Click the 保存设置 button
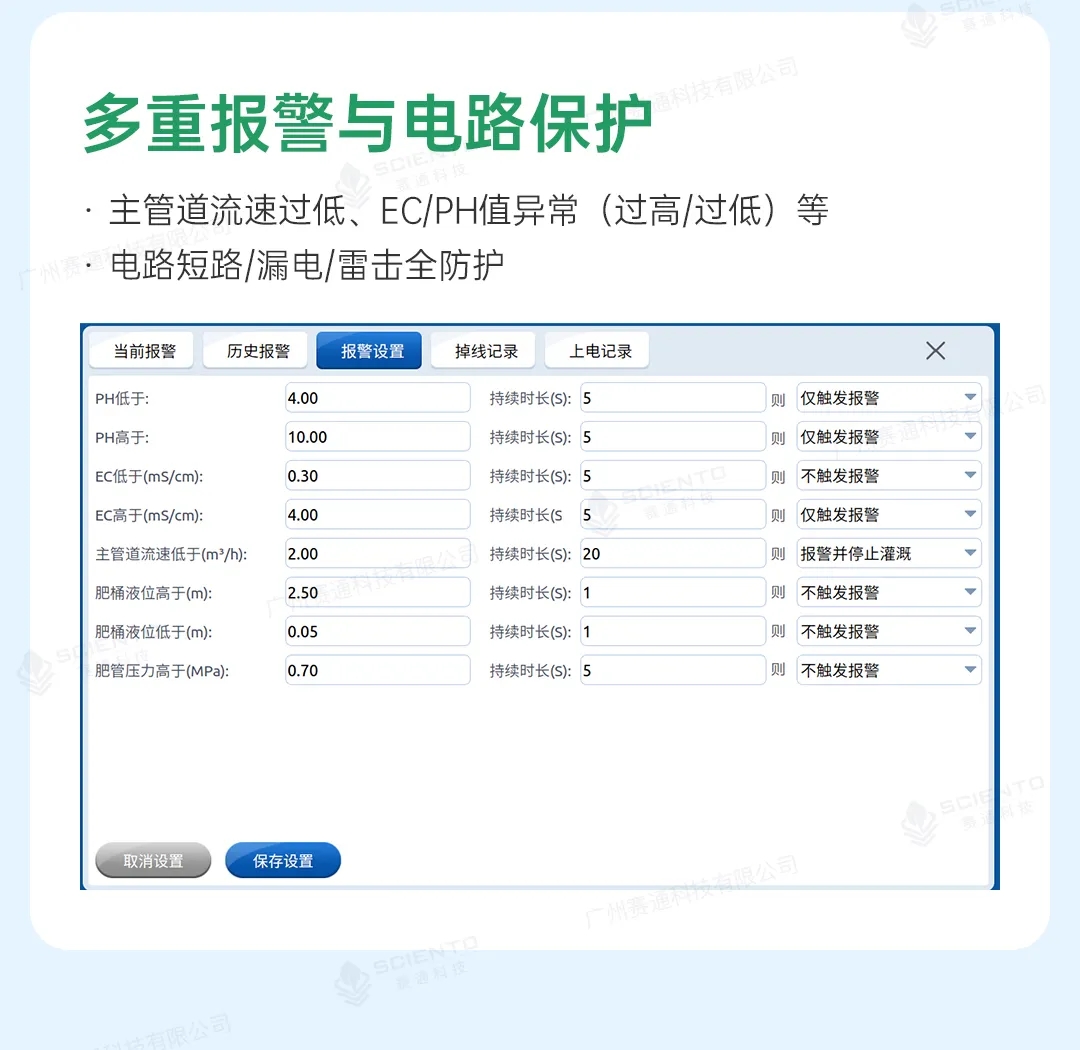This screenshot has height=1050, width=1080. 283,861
